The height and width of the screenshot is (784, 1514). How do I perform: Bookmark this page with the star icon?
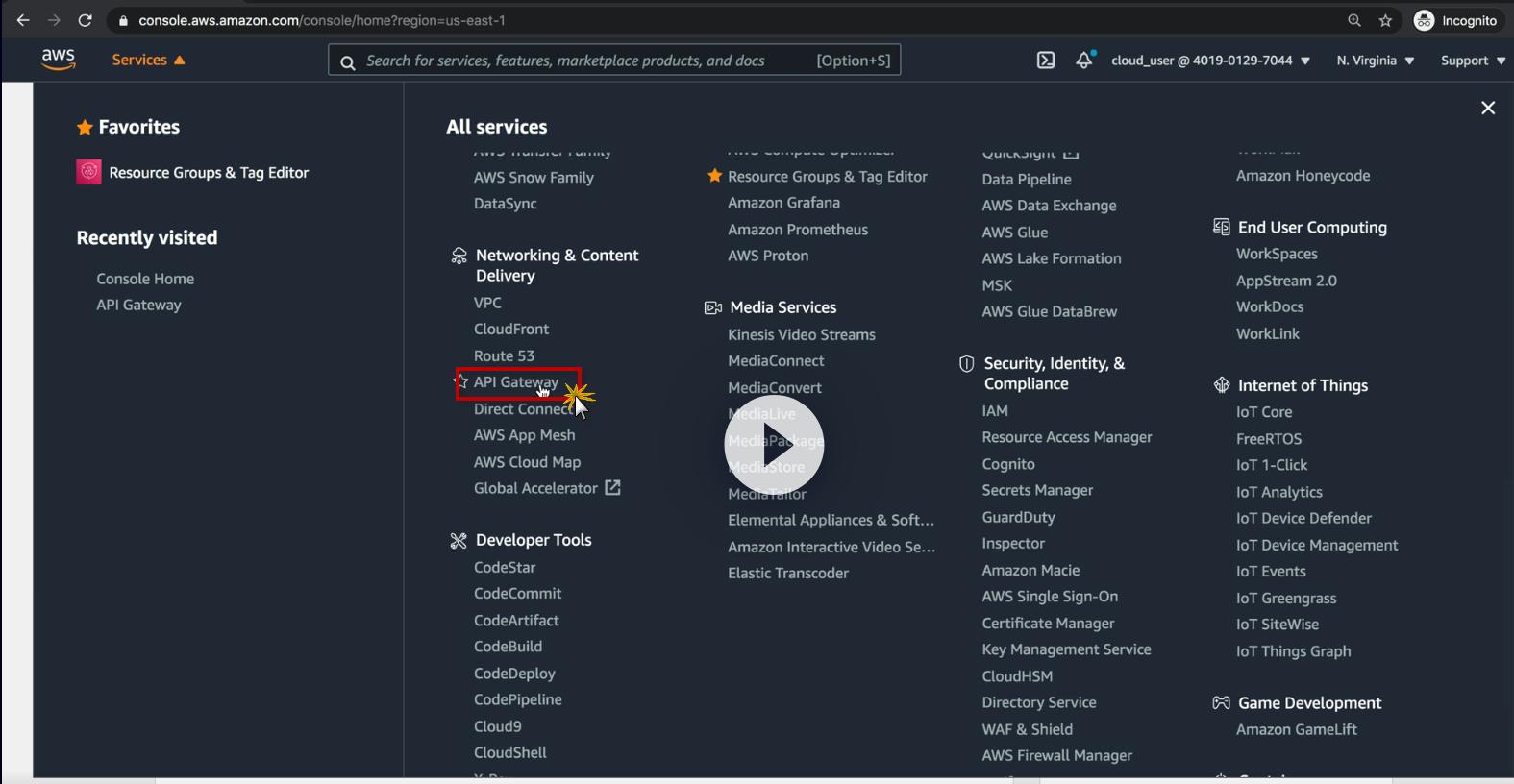pos(1385,20)
